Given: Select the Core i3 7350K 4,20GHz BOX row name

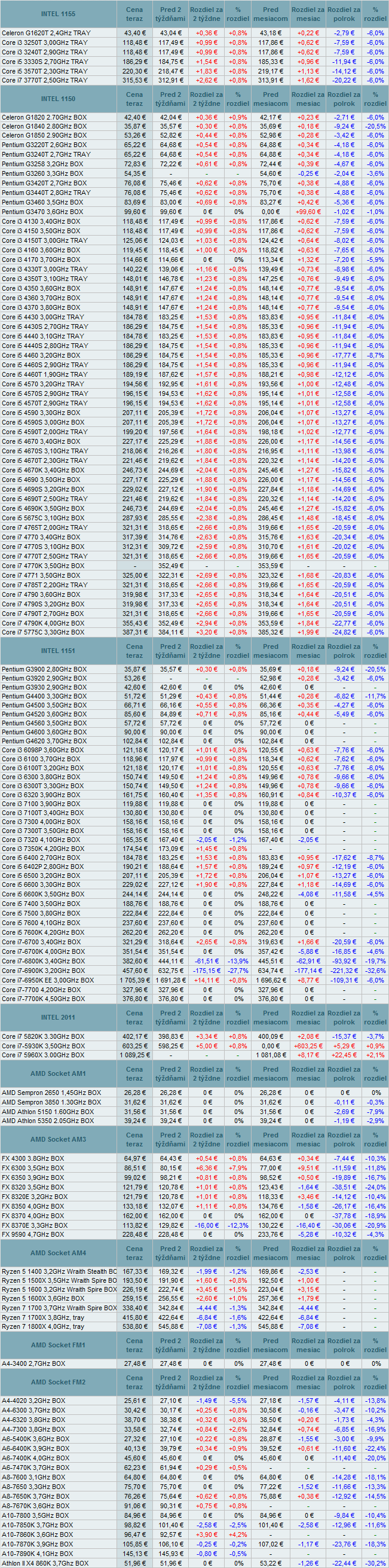Looking at the screenshot, I should tap(42, 849).
